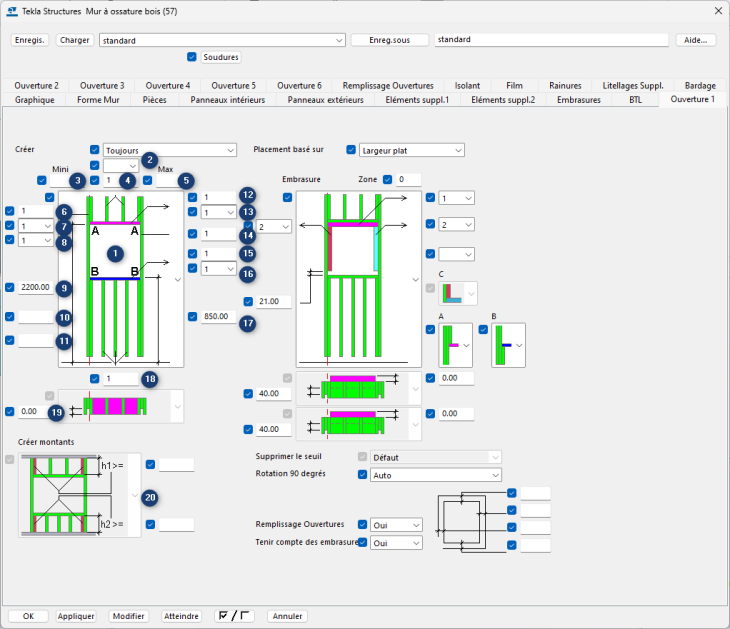Viewport: 730px width, 629px height.
Task: Open the profile B cross-section picker
Action: [508, 344]
